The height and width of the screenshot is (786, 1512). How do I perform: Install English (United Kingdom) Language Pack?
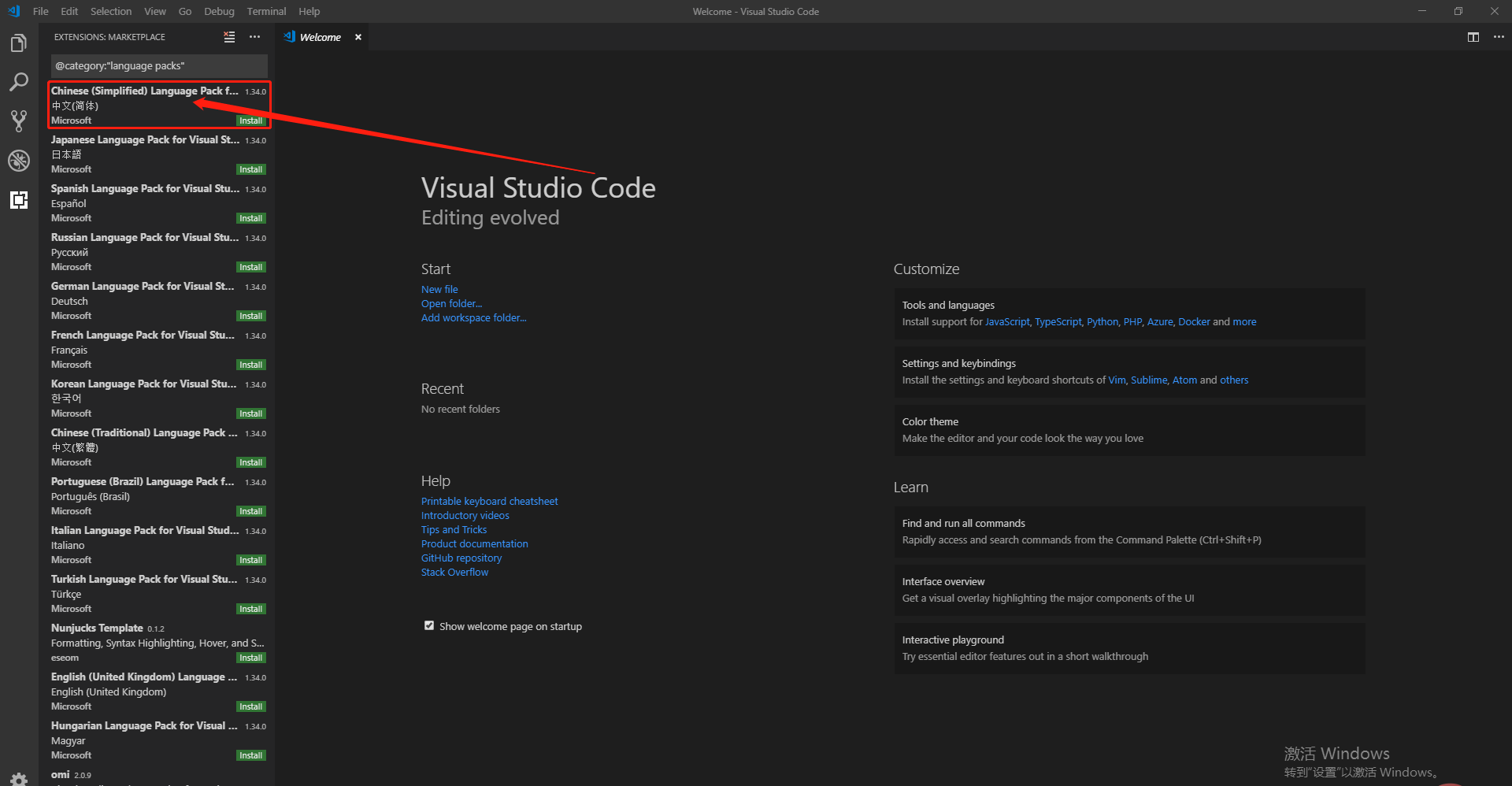pos(251,706)
